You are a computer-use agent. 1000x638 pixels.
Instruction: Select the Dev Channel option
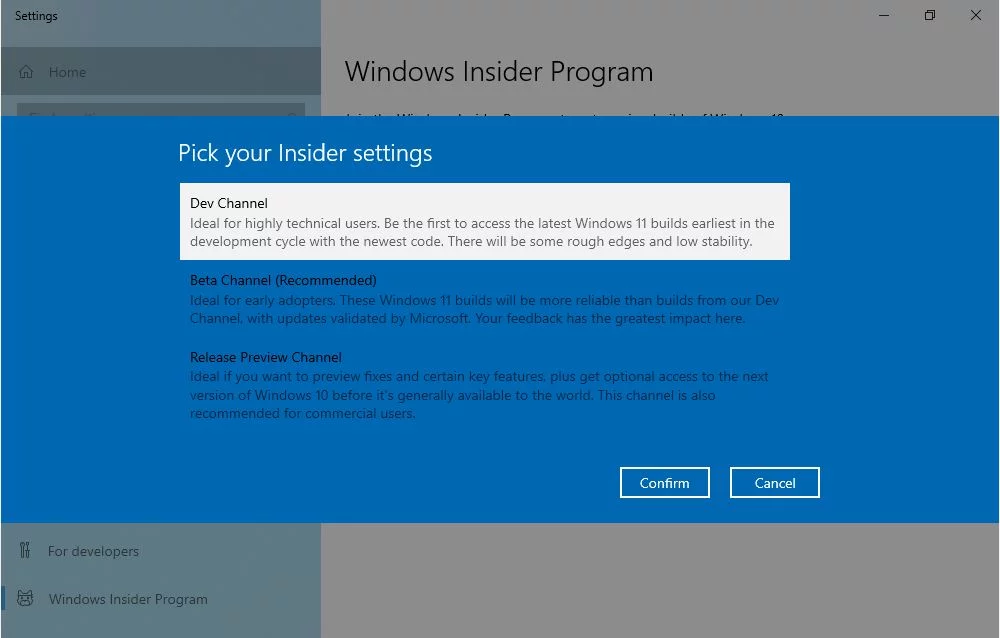[485, 221]
